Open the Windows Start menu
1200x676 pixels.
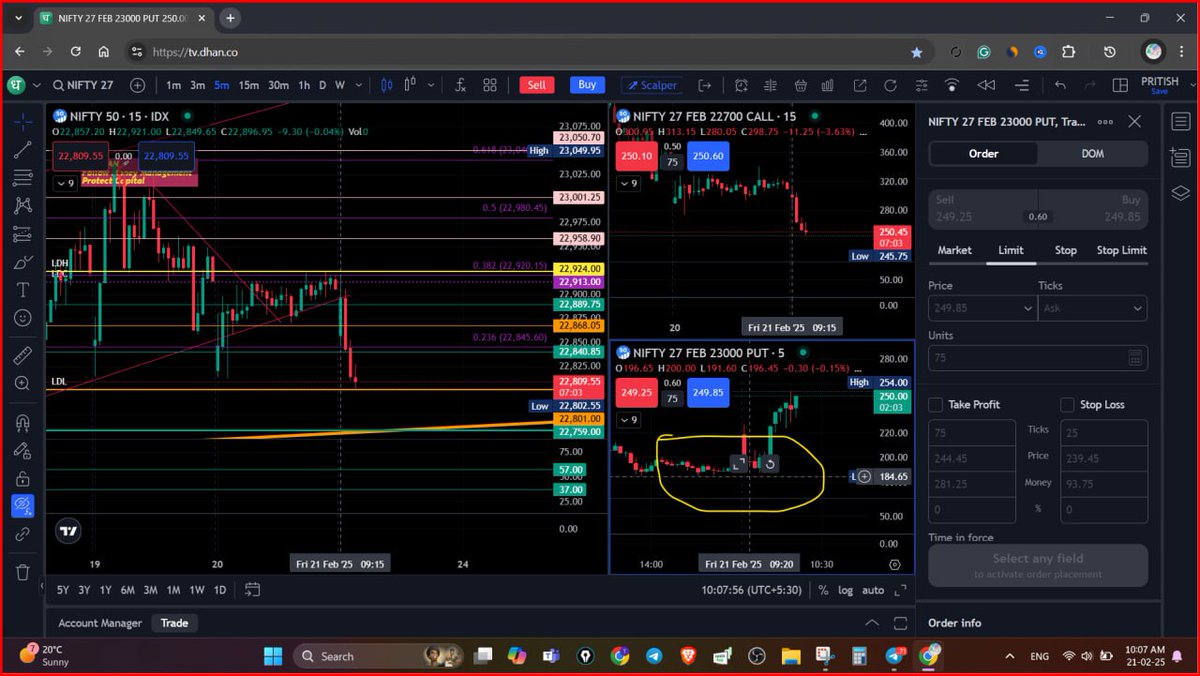[272, 656]
